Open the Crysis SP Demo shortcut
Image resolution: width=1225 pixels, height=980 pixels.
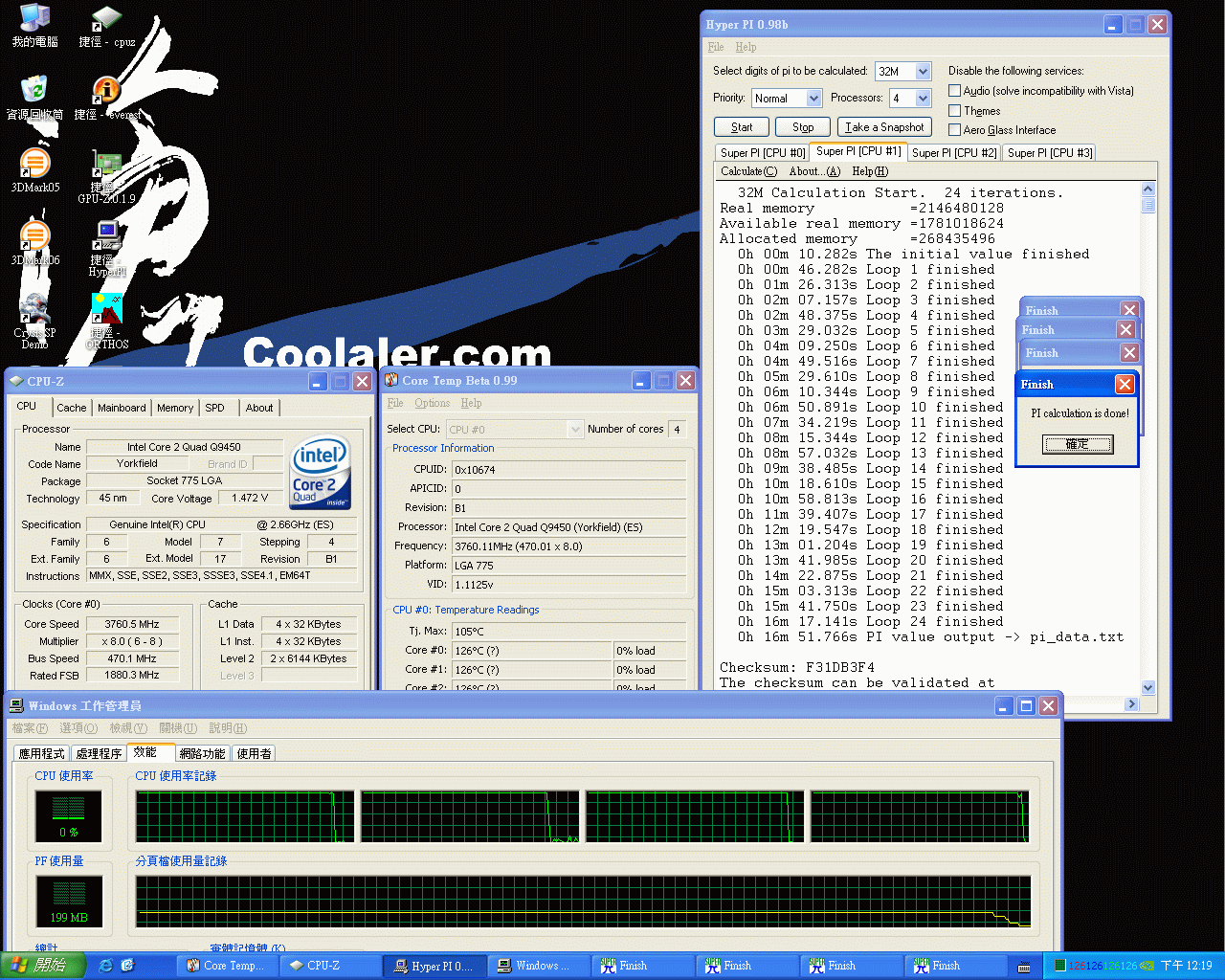[35, 322]
